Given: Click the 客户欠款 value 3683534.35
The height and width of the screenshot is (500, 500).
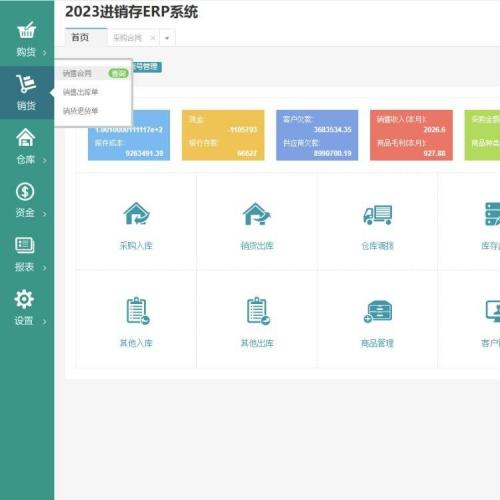Looking at the screenshot, I should click(332, 130).
